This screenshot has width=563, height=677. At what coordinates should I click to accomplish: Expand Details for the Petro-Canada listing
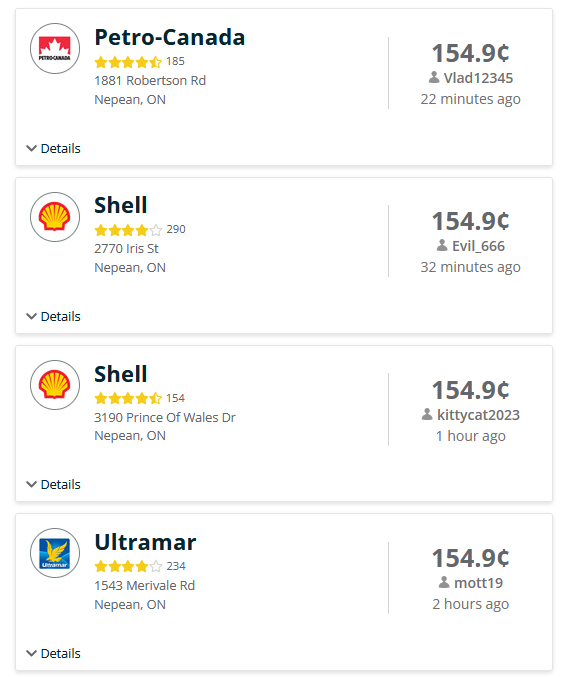[53, 149]
